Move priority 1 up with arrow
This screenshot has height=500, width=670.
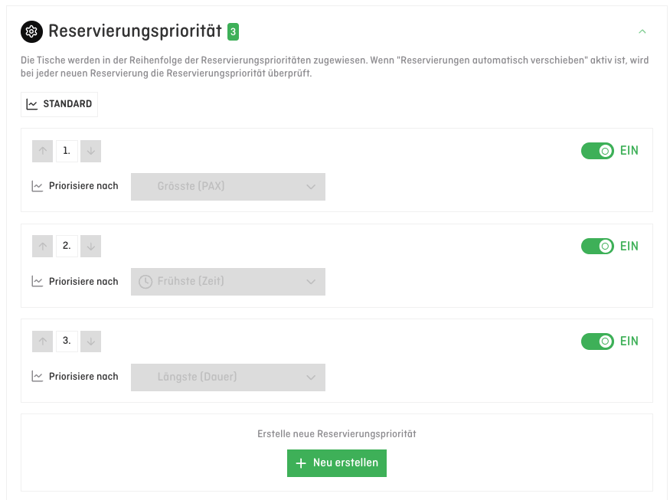(x=42, y=151)
